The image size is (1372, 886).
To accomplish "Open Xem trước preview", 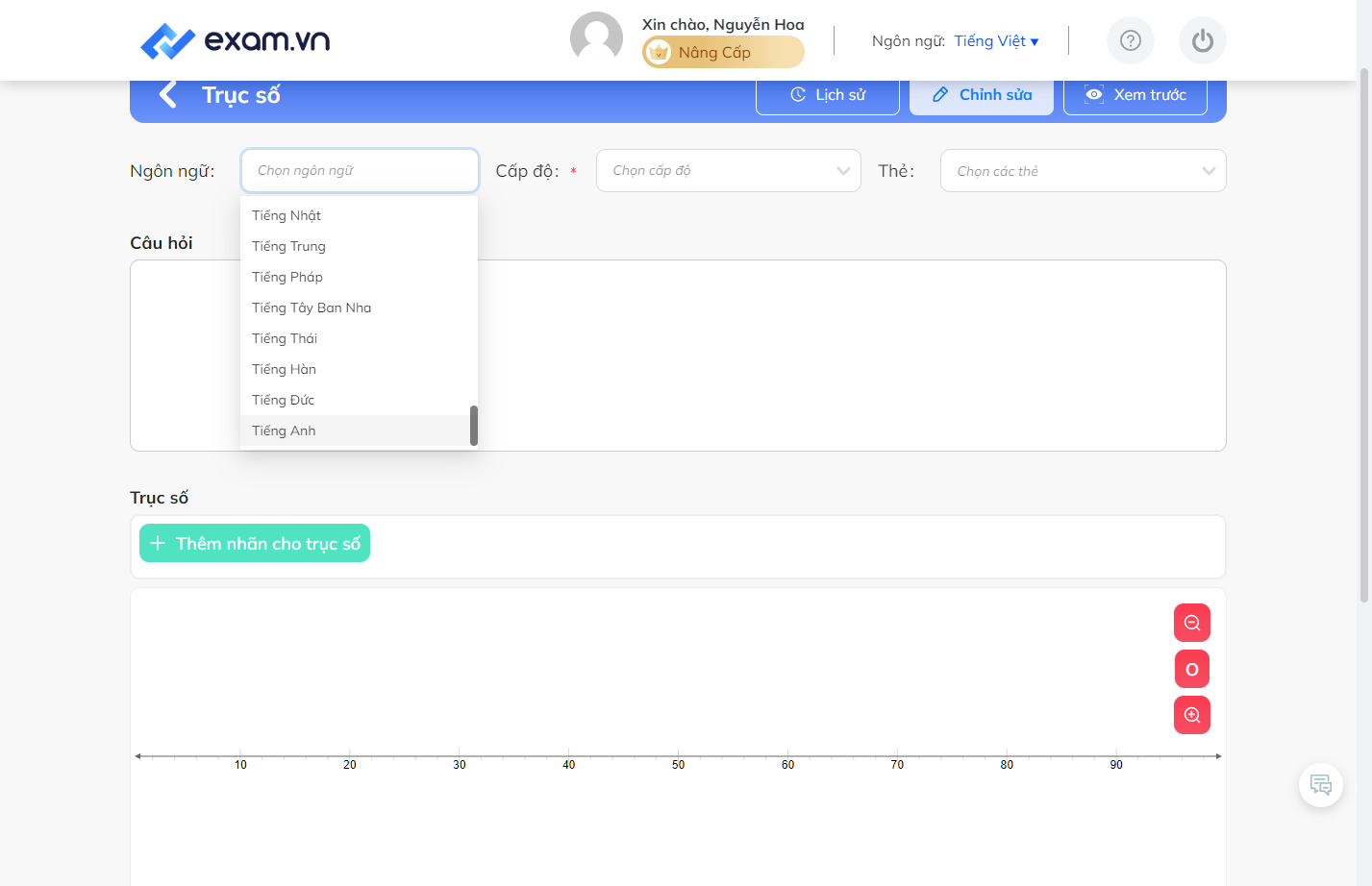I will point(1135,95).
